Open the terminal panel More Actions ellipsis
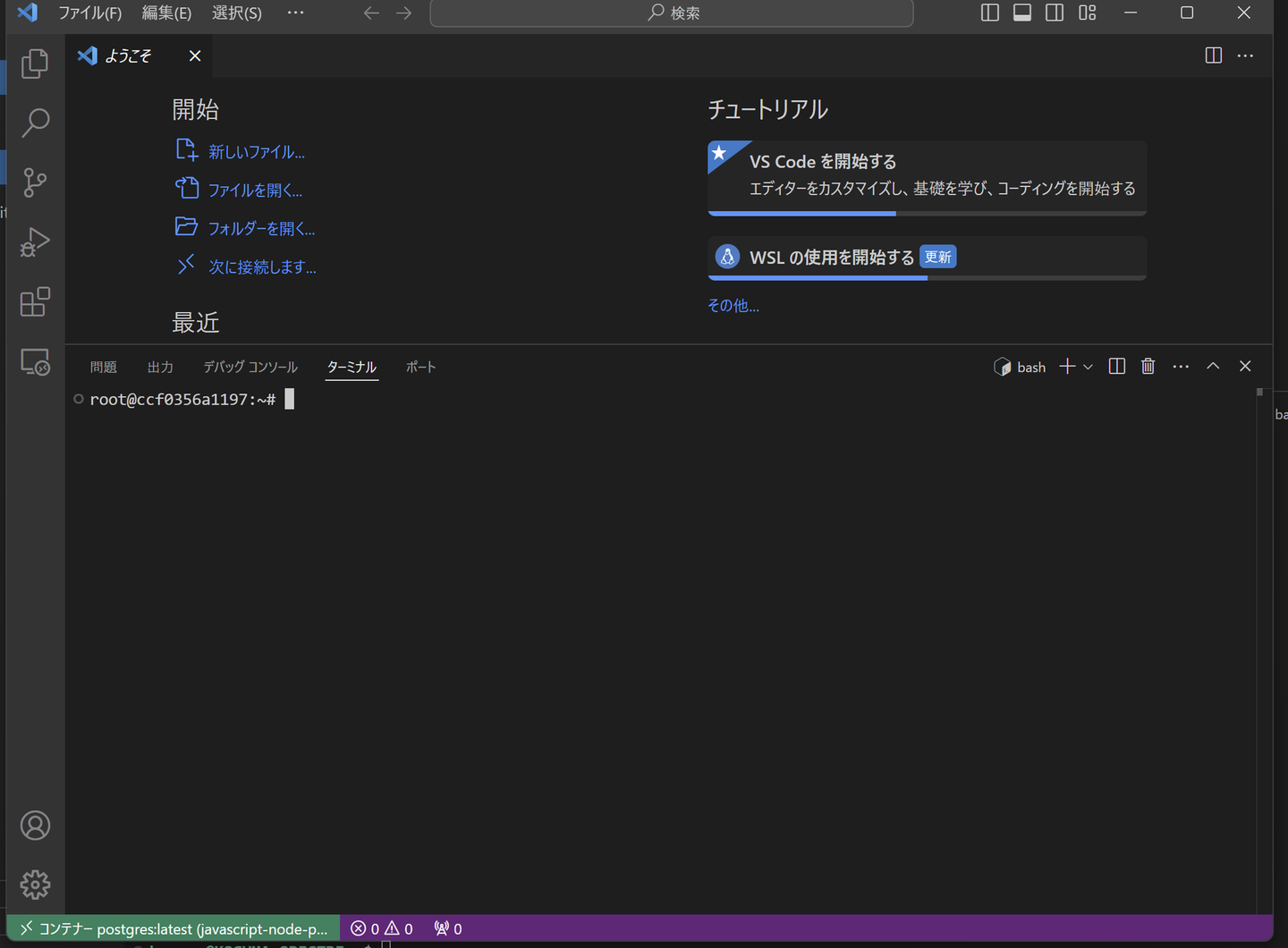Screen dimensions: 1288x948 1181,367
